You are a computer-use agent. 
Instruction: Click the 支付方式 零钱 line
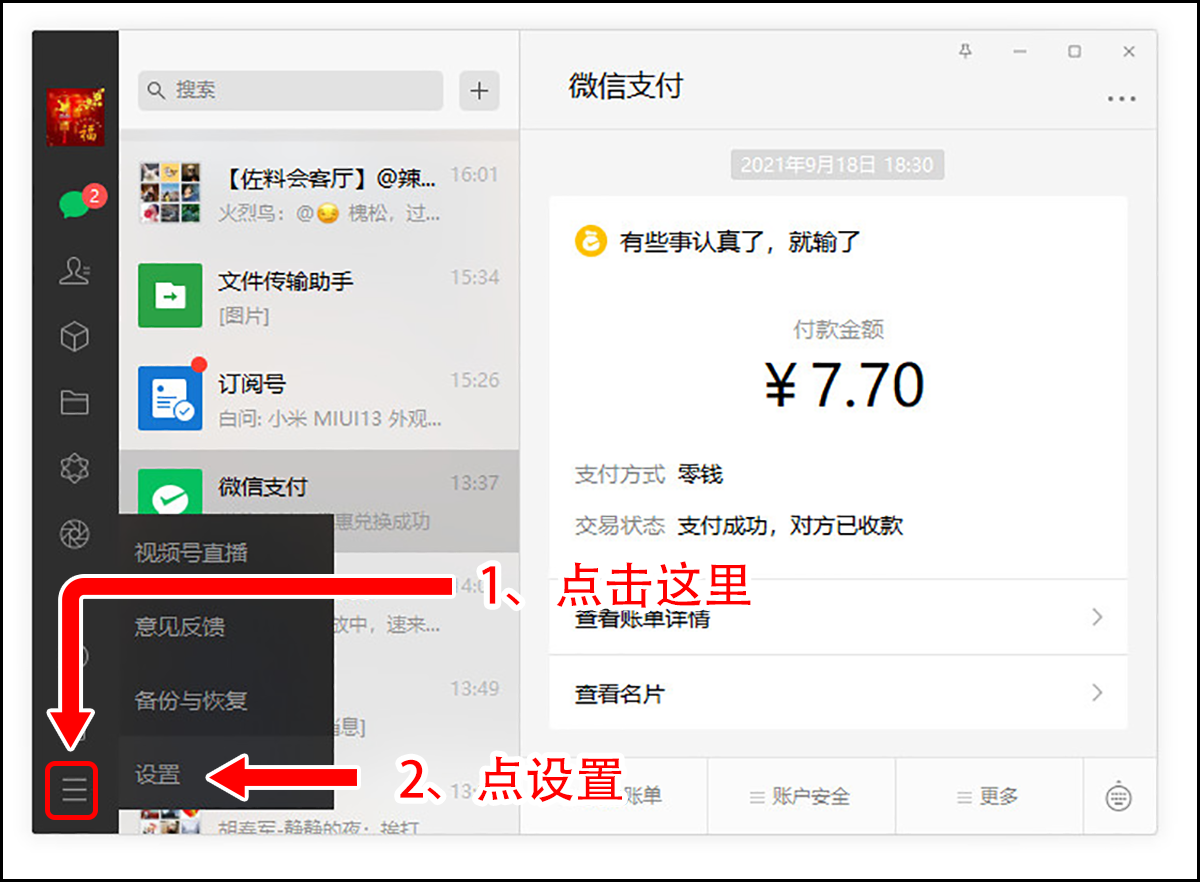(x=649, y=474)
